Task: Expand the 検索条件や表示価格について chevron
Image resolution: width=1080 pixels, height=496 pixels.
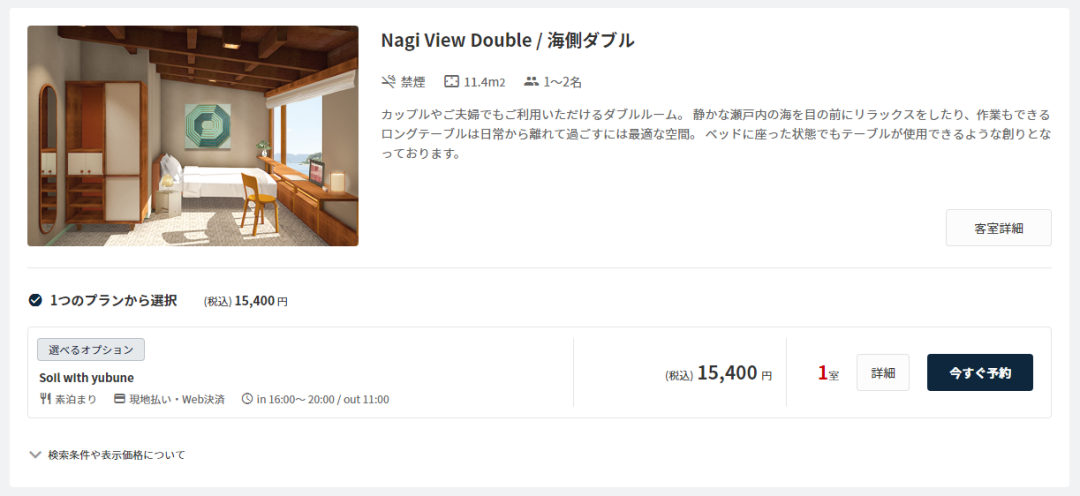Action: (35, 455)
